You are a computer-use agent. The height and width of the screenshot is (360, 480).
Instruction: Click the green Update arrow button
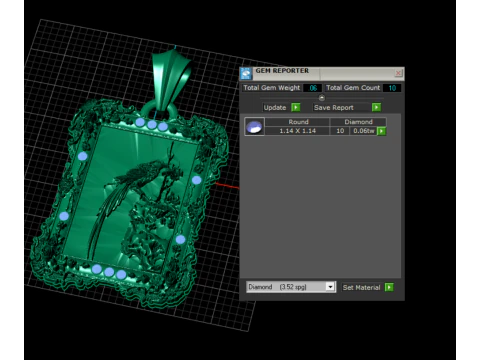click(296, 107)
